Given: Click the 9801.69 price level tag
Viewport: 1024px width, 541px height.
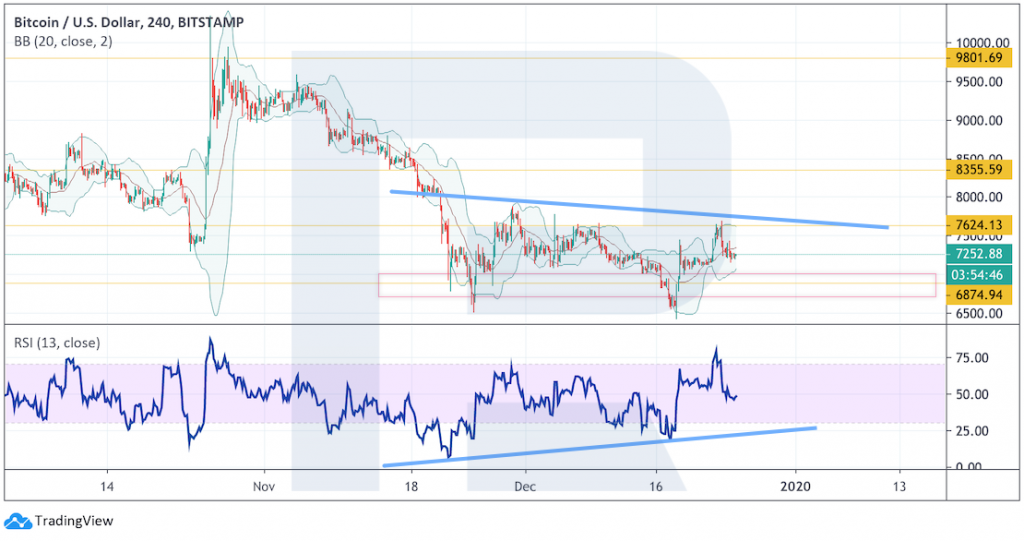Looking at the screenshot, I should coord(978,57).
